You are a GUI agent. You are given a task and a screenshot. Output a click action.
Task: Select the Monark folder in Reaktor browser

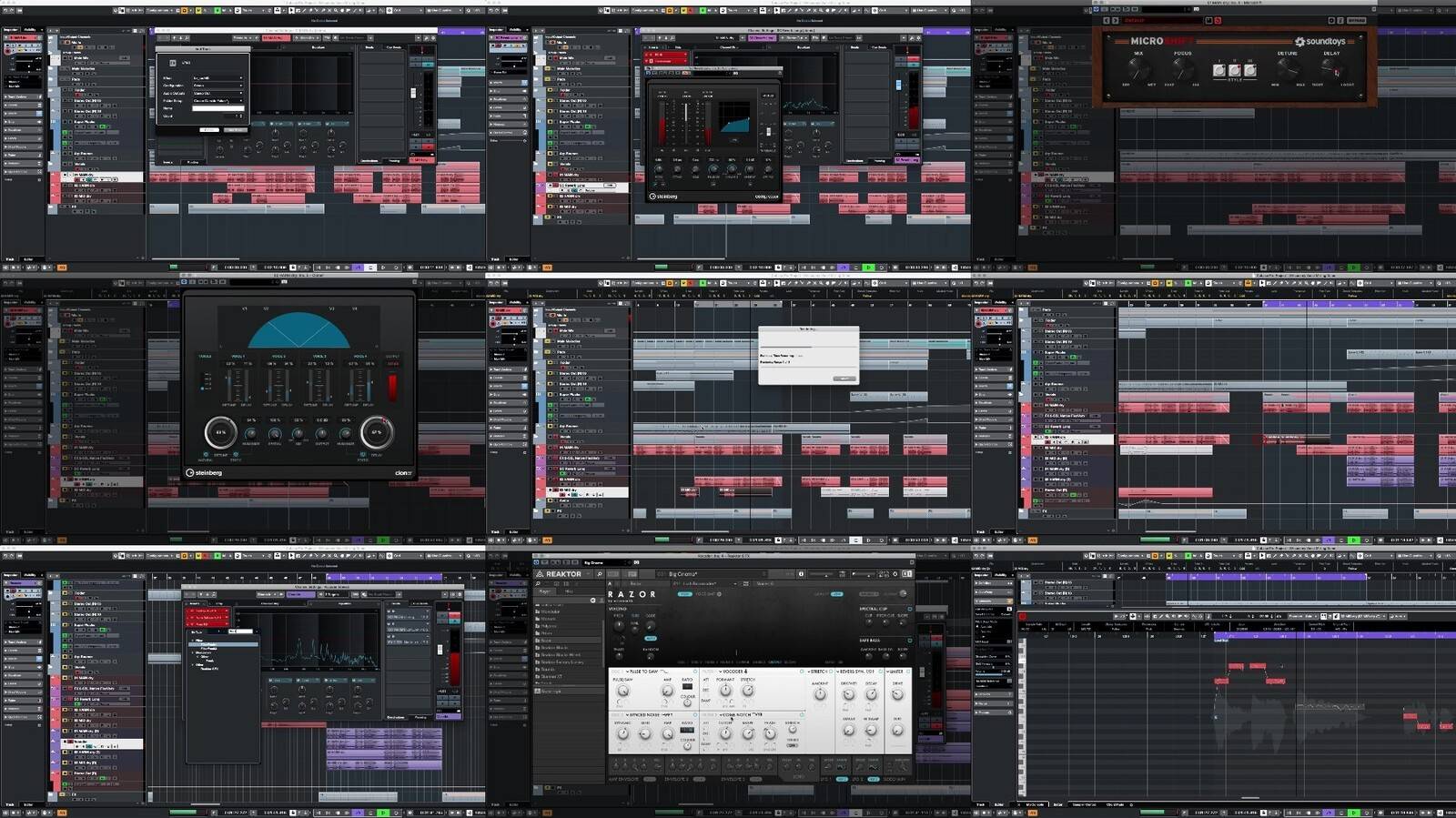tap(568, 619)
